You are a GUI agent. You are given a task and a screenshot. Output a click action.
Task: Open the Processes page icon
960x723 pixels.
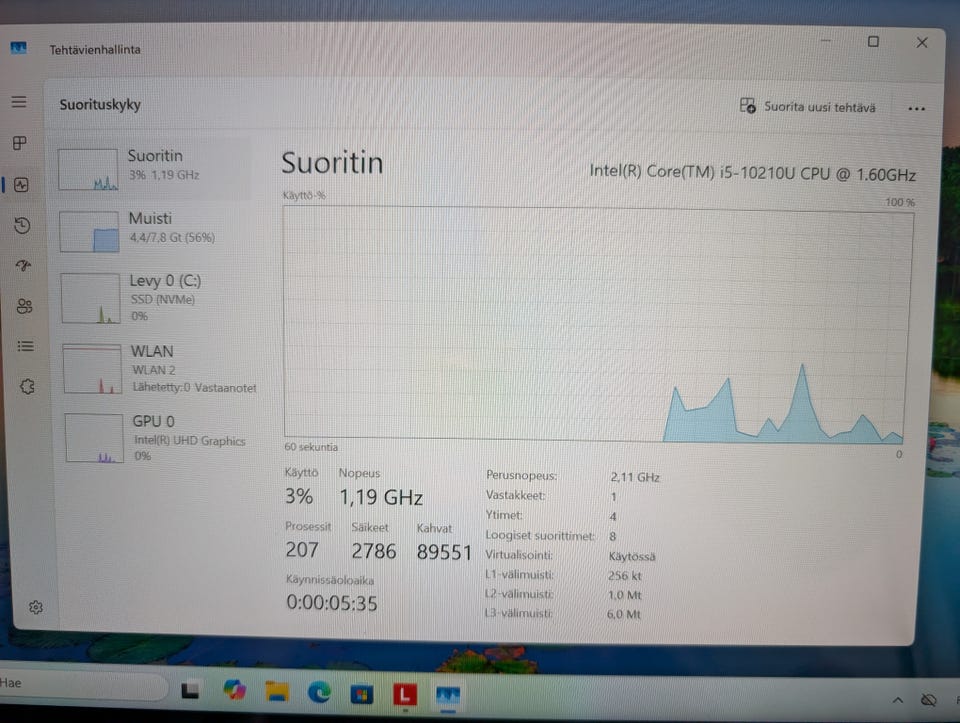pyautogui.click(x=20, y=143)
